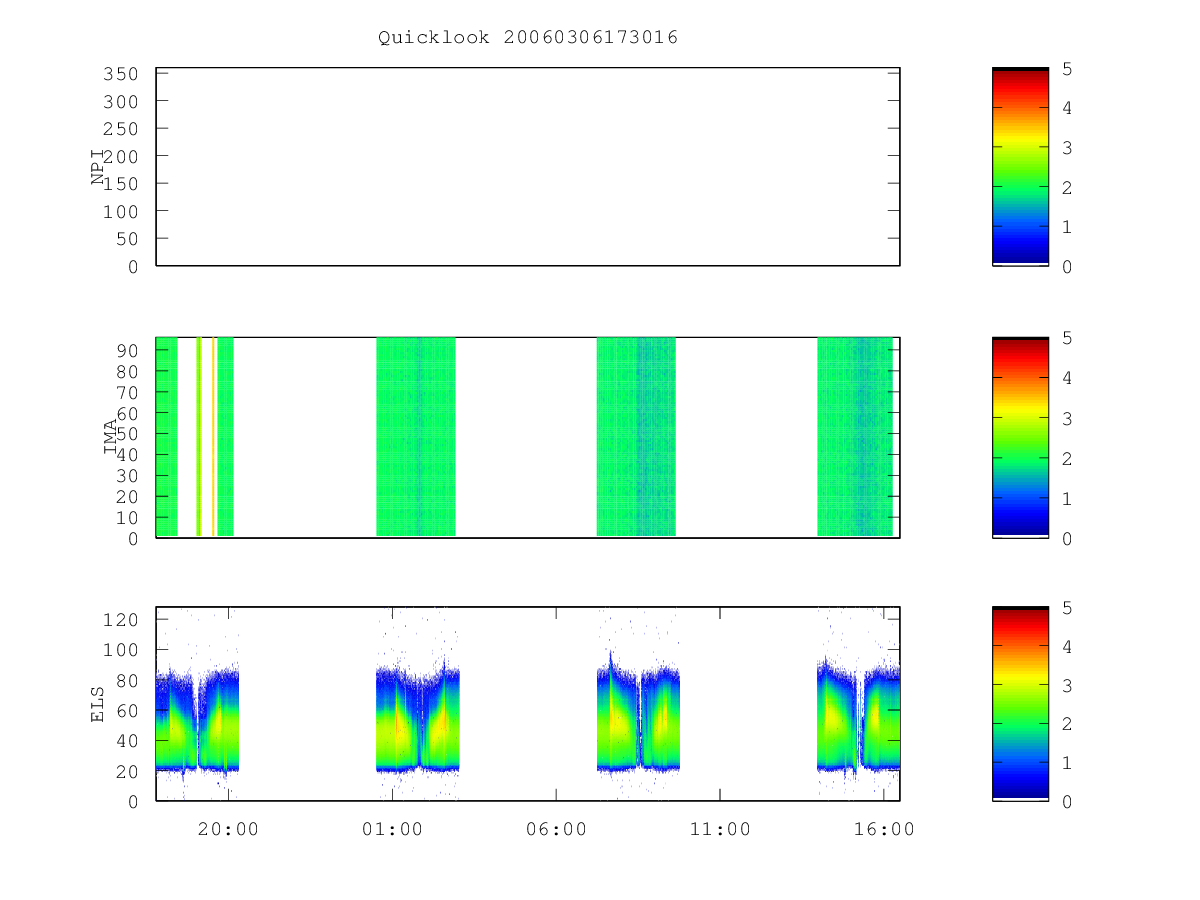Click the ELS y-axis label

click(x=99, y=704)
